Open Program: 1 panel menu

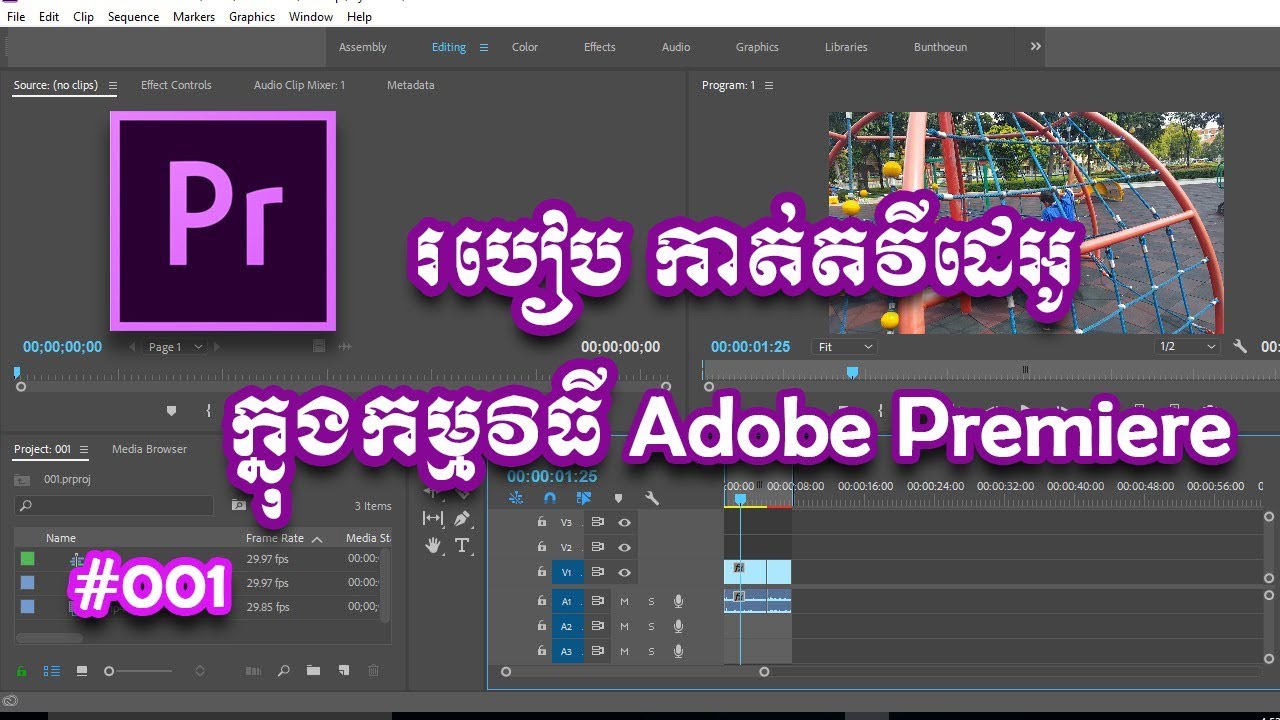[769, 85]
